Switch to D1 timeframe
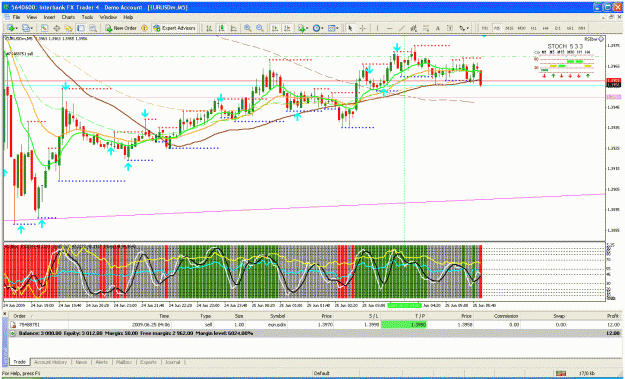Screen dimensions: 625x379 pyautogui.click(x=558, y=28)
